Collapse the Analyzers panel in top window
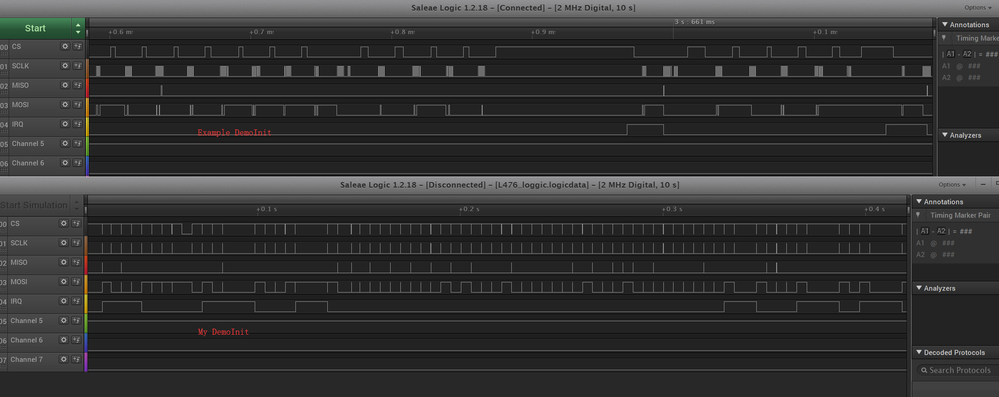 click(945, 135)
